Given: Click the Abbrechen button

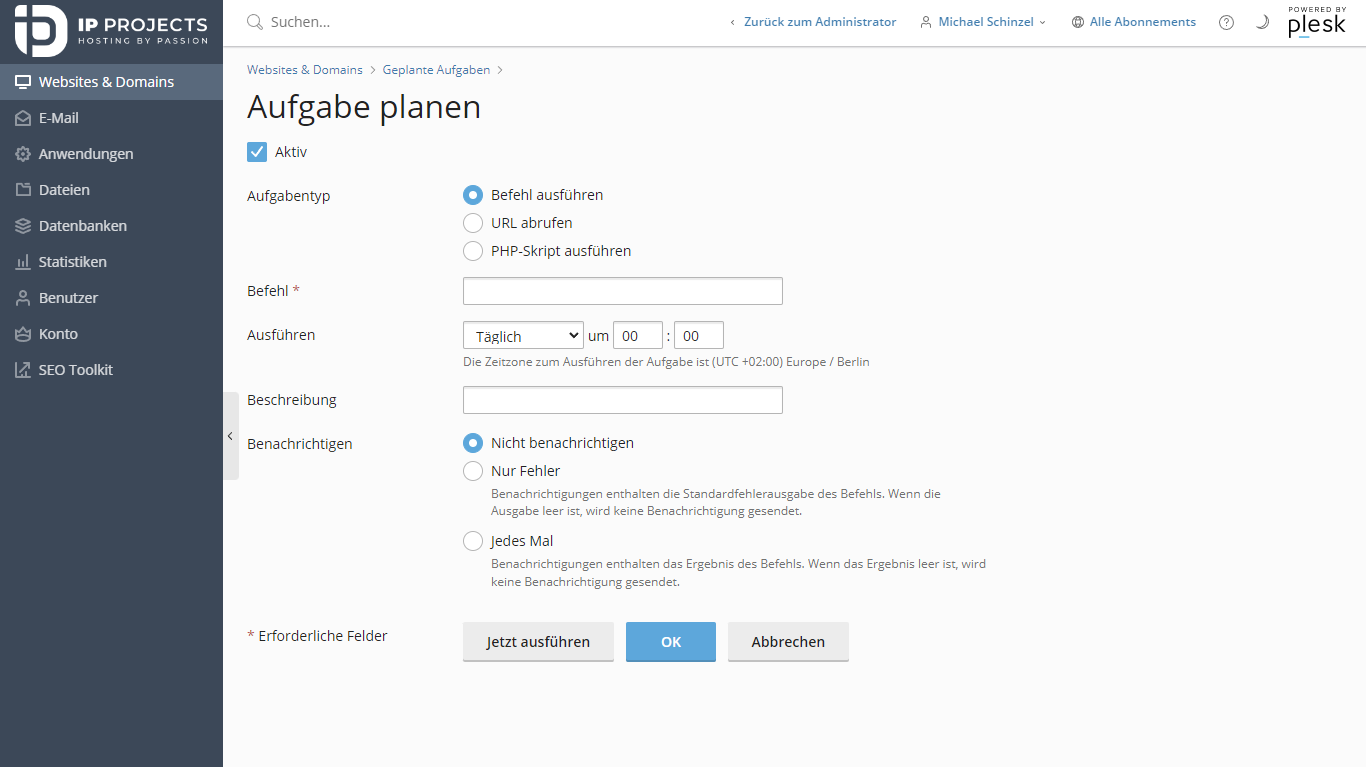Looking at the screenshot, I should (x=788, y=642).
